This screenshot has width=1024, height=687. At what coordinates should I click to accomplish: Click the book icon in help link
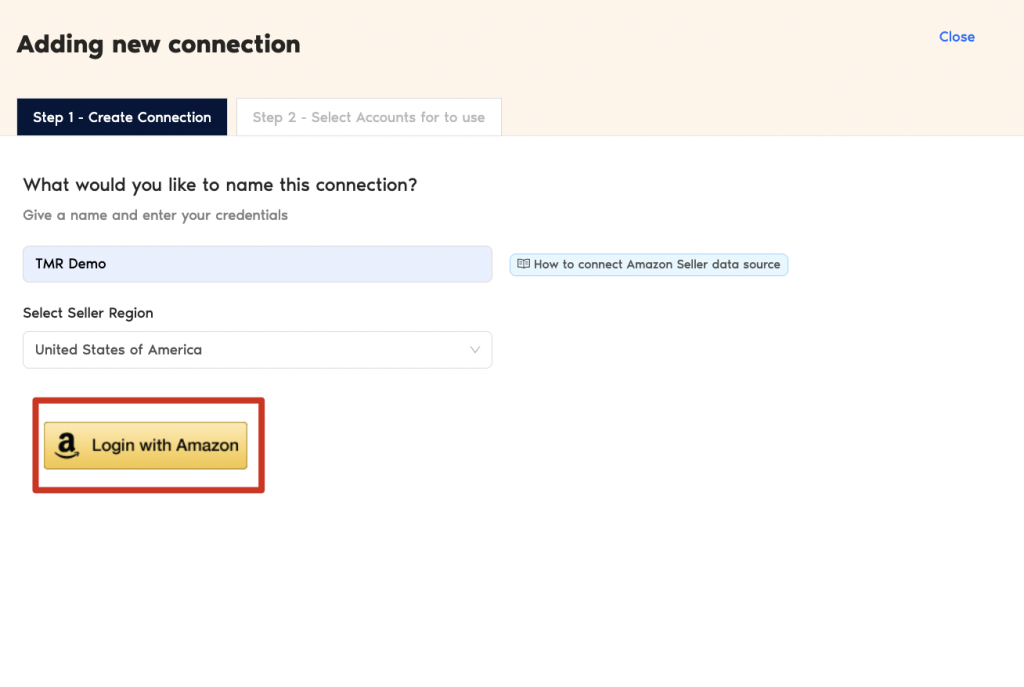pos(523,265)
